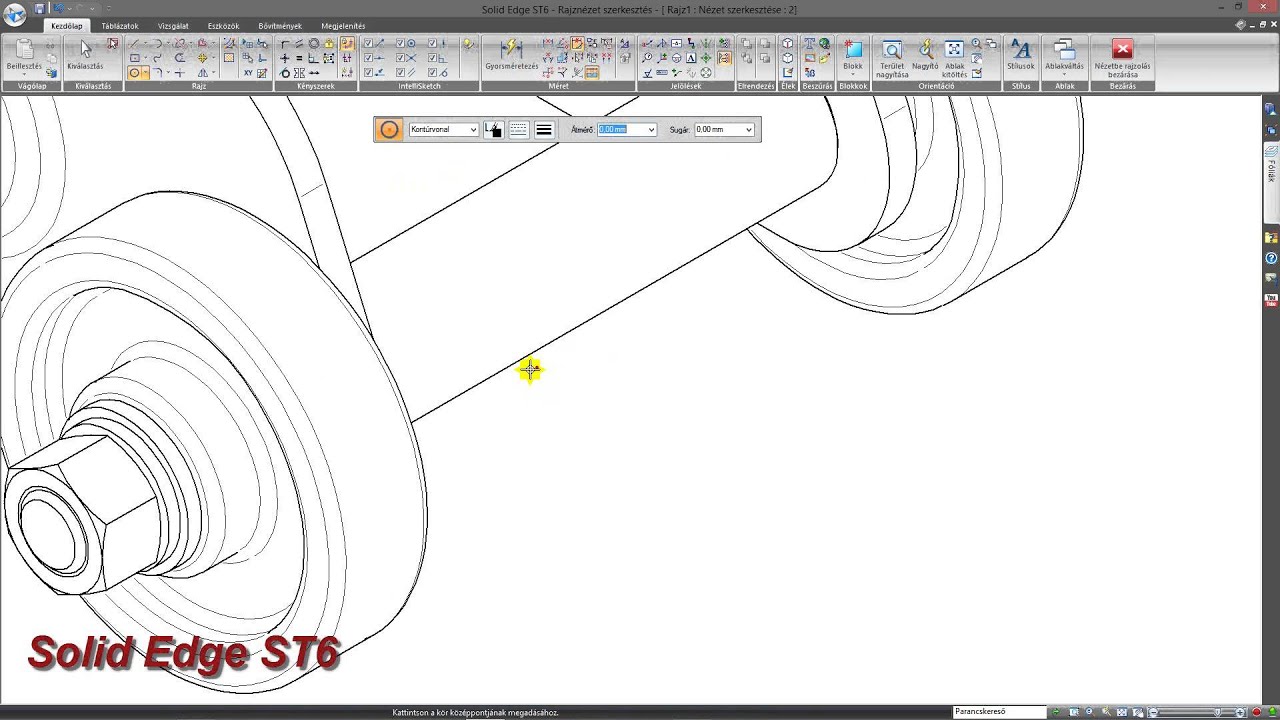Toggle first IntelliSketch checkbox in bottom row
1280x720 pixels.
click(368, 72)
